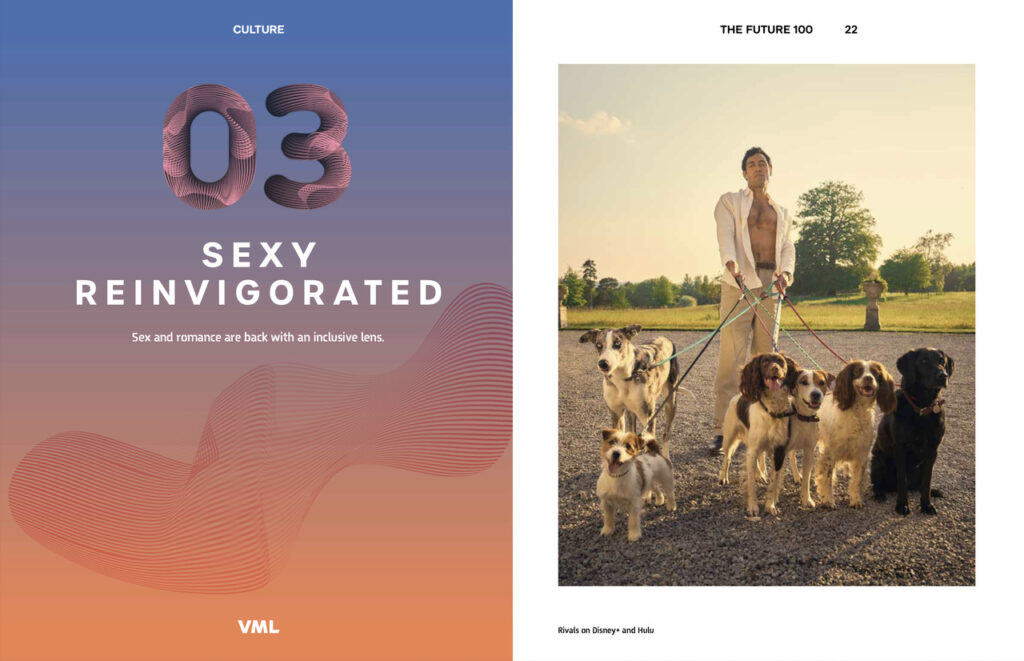This screenshot has width=1024, height=661.
Task: Click the digit 3 in chapter number
Action: click(x=308, y=146)
